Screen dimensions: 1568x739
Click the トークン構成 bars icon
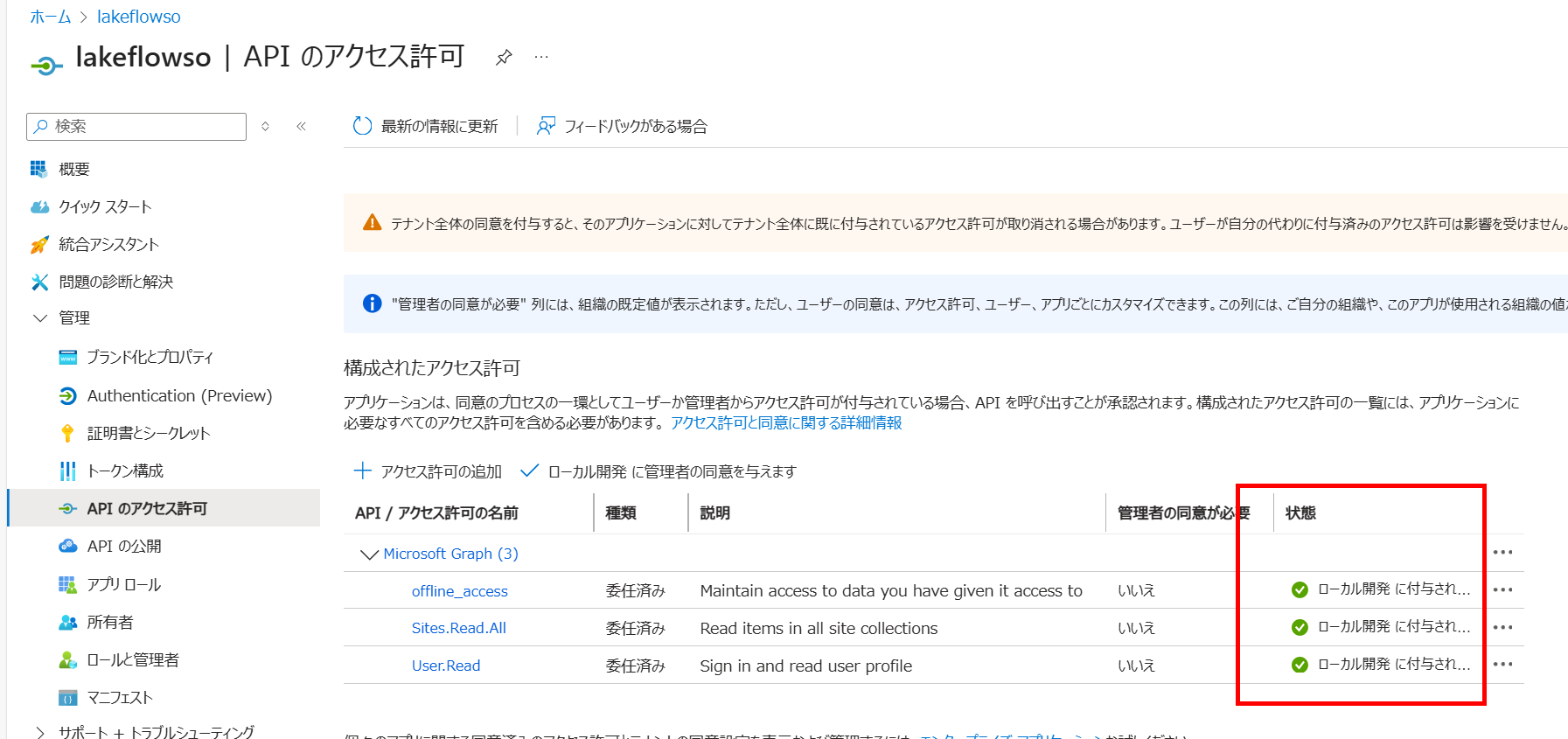pos(67,471)
